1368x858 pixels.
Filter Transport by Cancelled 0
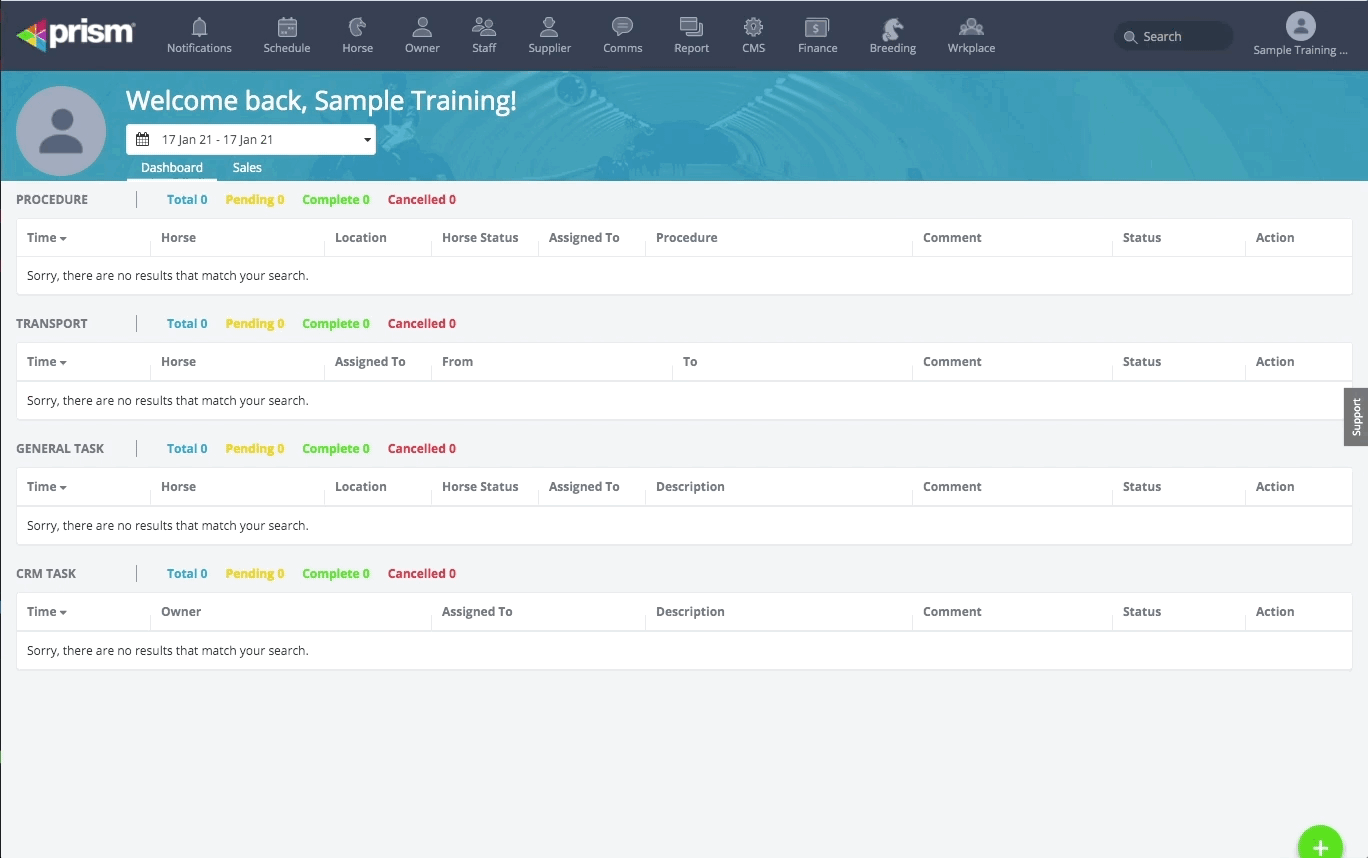[x=422, y=324]
